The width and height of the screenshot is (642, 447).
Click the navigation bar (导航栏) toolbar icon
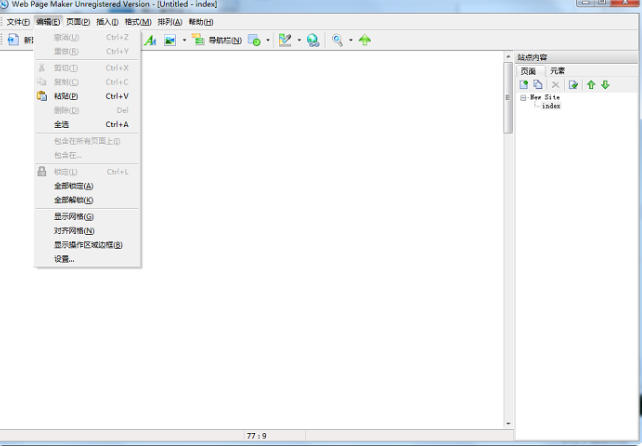tap(198, 40)
